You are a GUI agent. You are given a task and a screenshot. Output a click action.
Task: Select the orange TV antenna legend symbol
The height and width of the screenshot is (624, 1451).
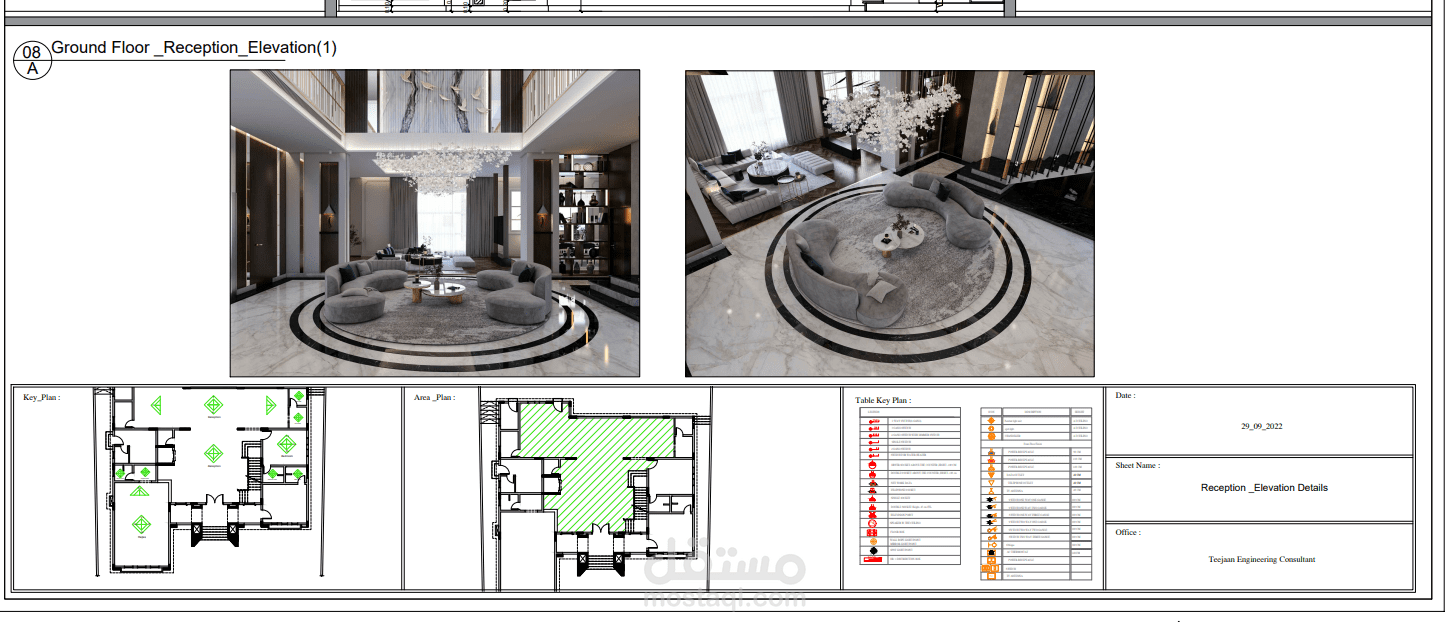pos(991,490)
